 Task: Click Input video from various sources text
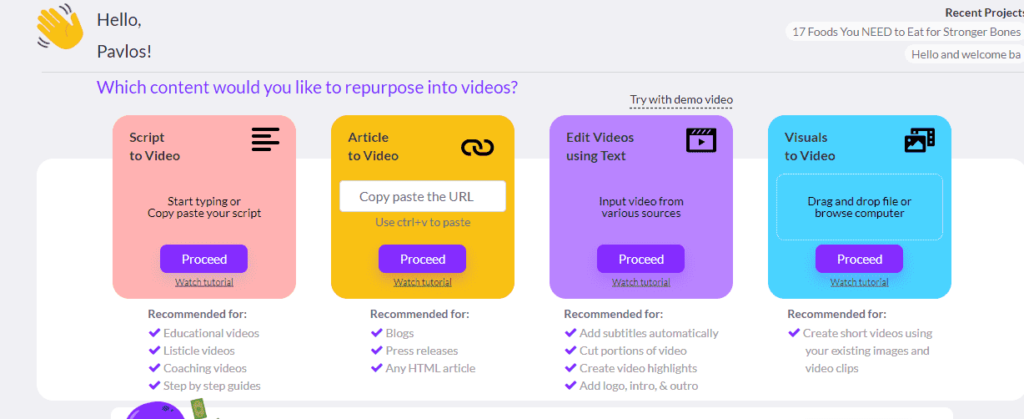[x=641, y=207]
